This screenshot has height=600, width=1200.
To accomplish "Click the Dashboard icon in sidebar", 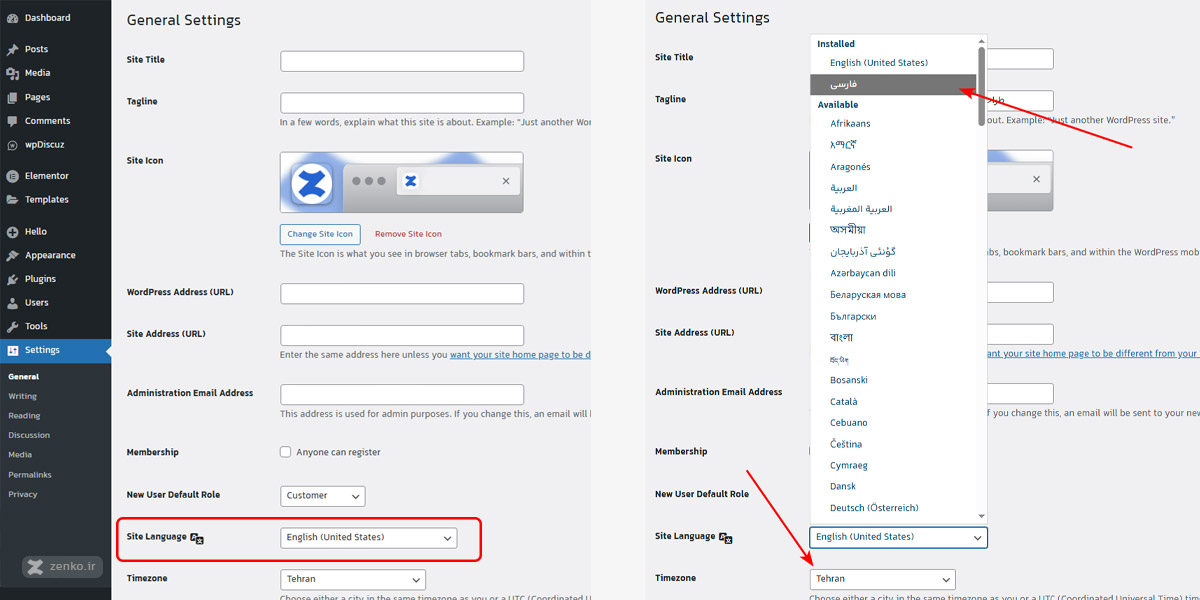I will 12,18.
